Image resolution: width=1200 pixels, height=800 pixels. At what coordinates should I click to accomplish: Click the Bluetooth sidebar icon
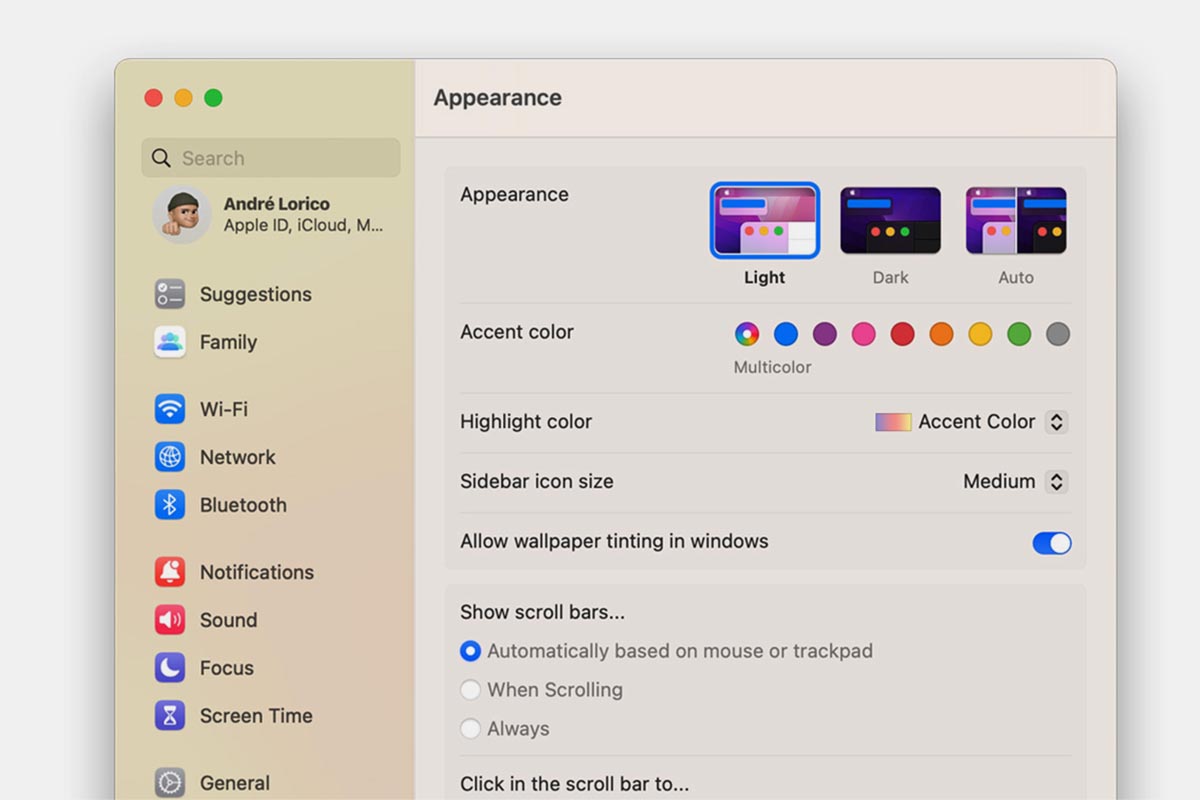[x=170, y=505]
